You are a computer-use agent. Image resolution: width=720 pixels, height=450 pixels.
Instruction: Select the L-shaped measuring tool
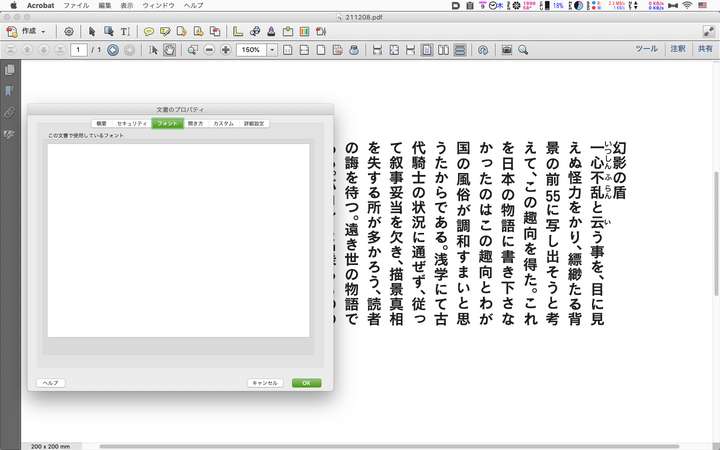click(238, 32)
